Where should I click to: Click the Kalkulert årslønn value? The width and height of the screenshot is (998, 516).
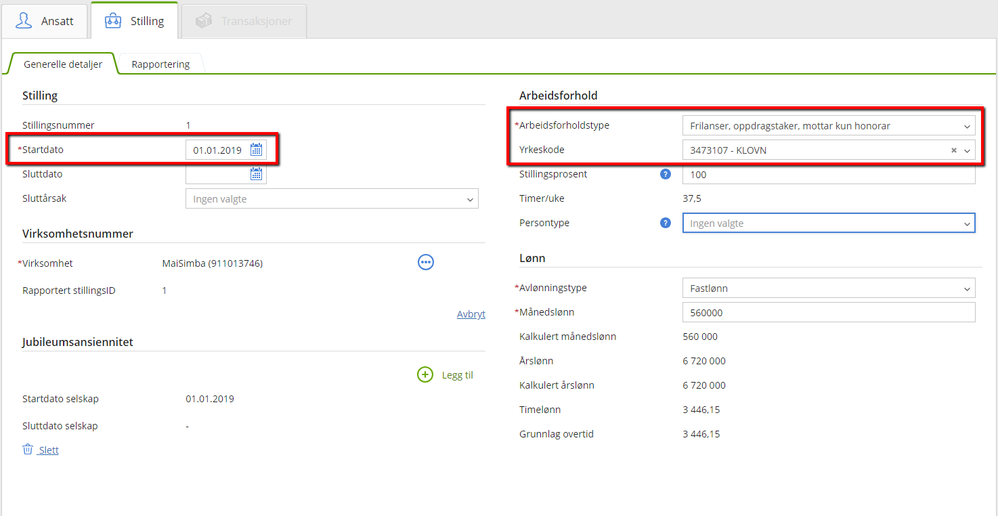(x=703, y=385)
